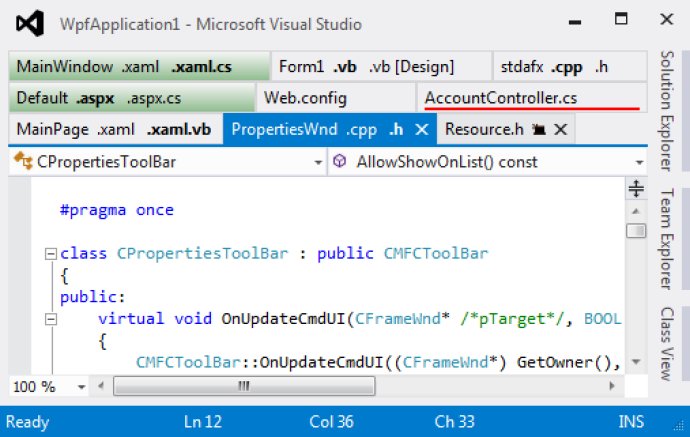The image size is (690, 437).
Task: Click Ch 33 in status bar
Action: click(x=454, y=422)
